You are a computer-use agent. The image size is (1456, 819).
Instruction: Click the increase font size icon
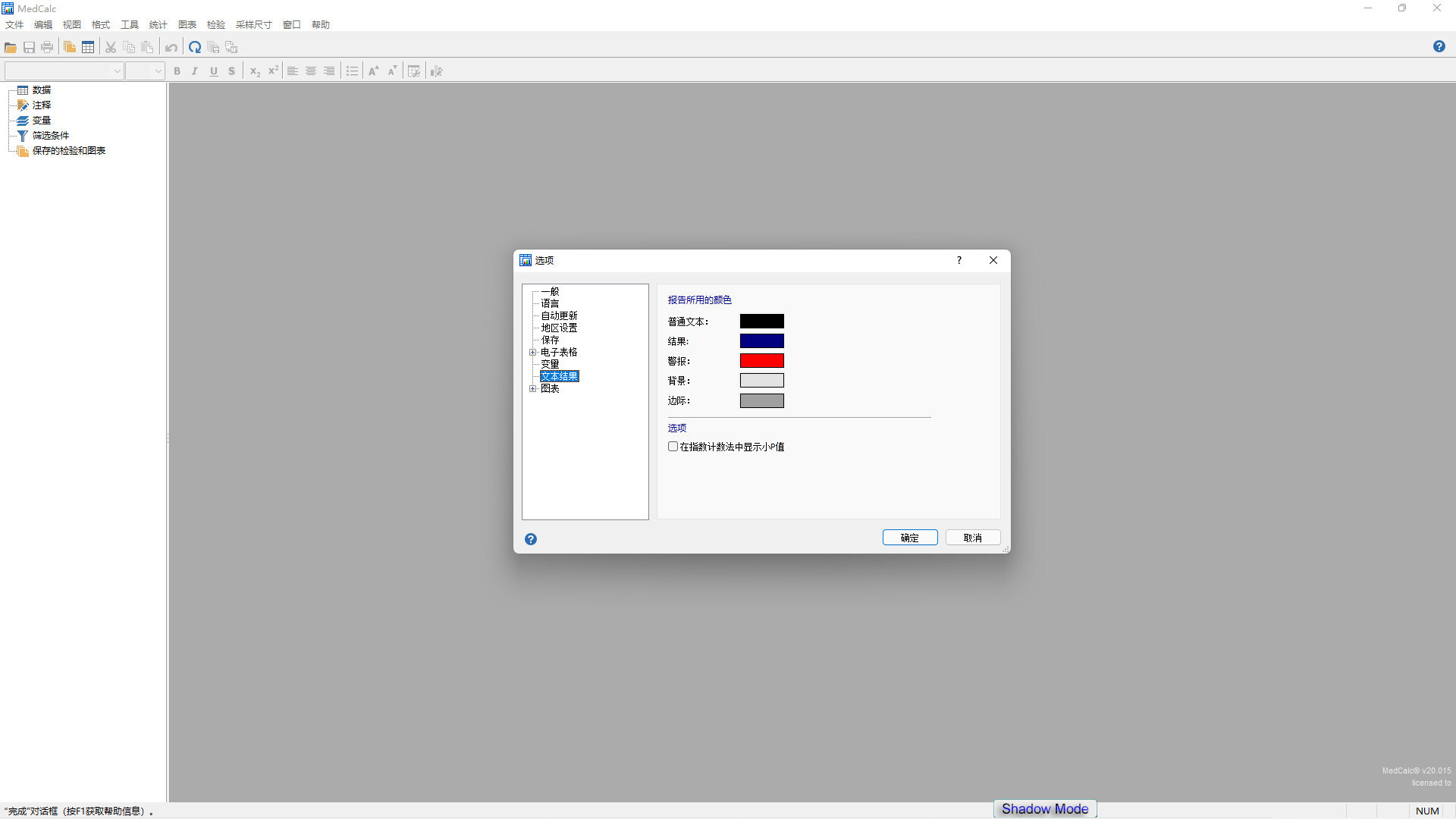point(373,71)
